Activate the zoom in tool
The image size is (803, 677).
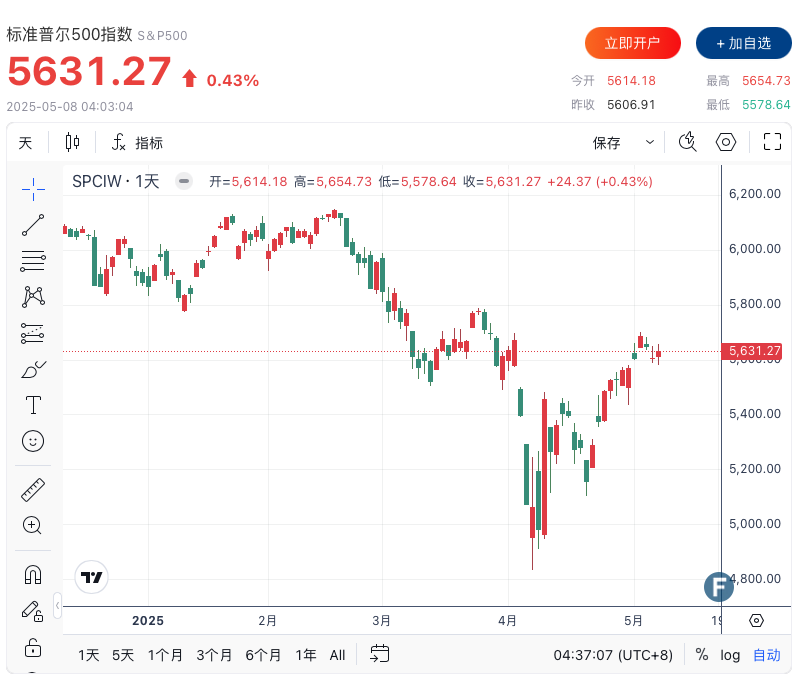[x=33, y=525]
